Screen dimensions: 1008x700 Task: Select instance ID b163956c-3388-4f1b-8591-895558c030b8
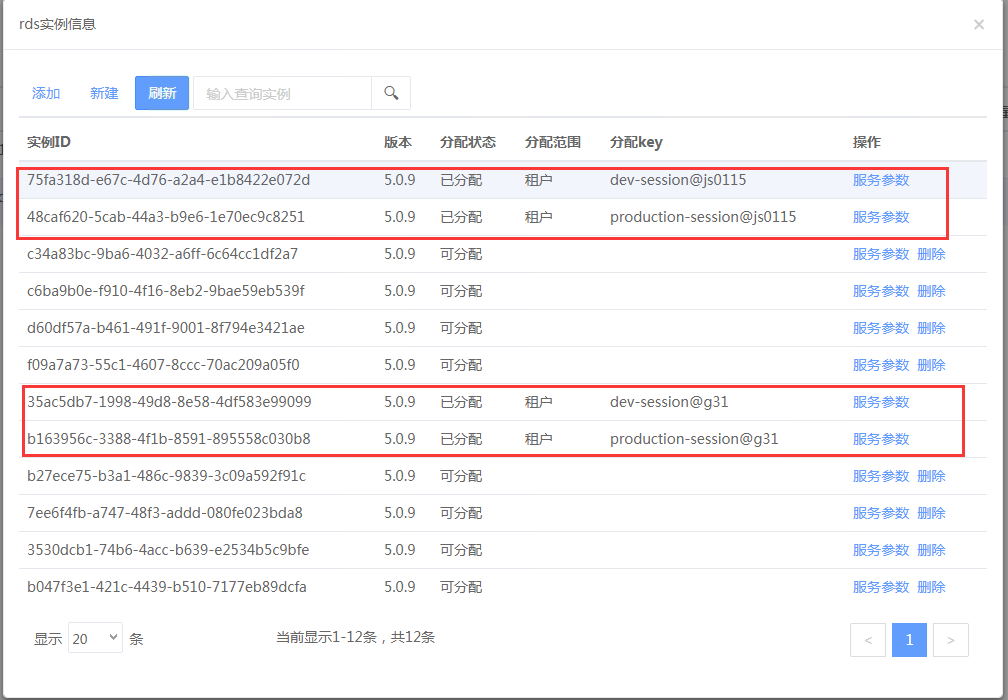tap(168, 439)
